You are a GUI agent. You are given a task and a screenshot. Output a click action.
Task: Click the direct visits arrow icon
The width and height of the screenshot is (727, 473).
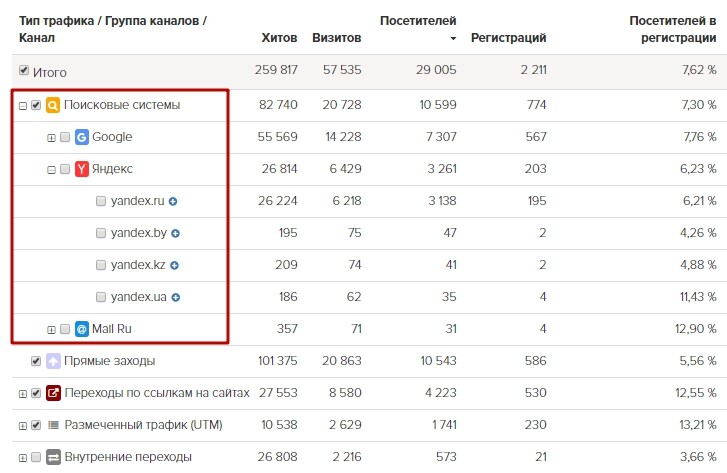(53, 361)
